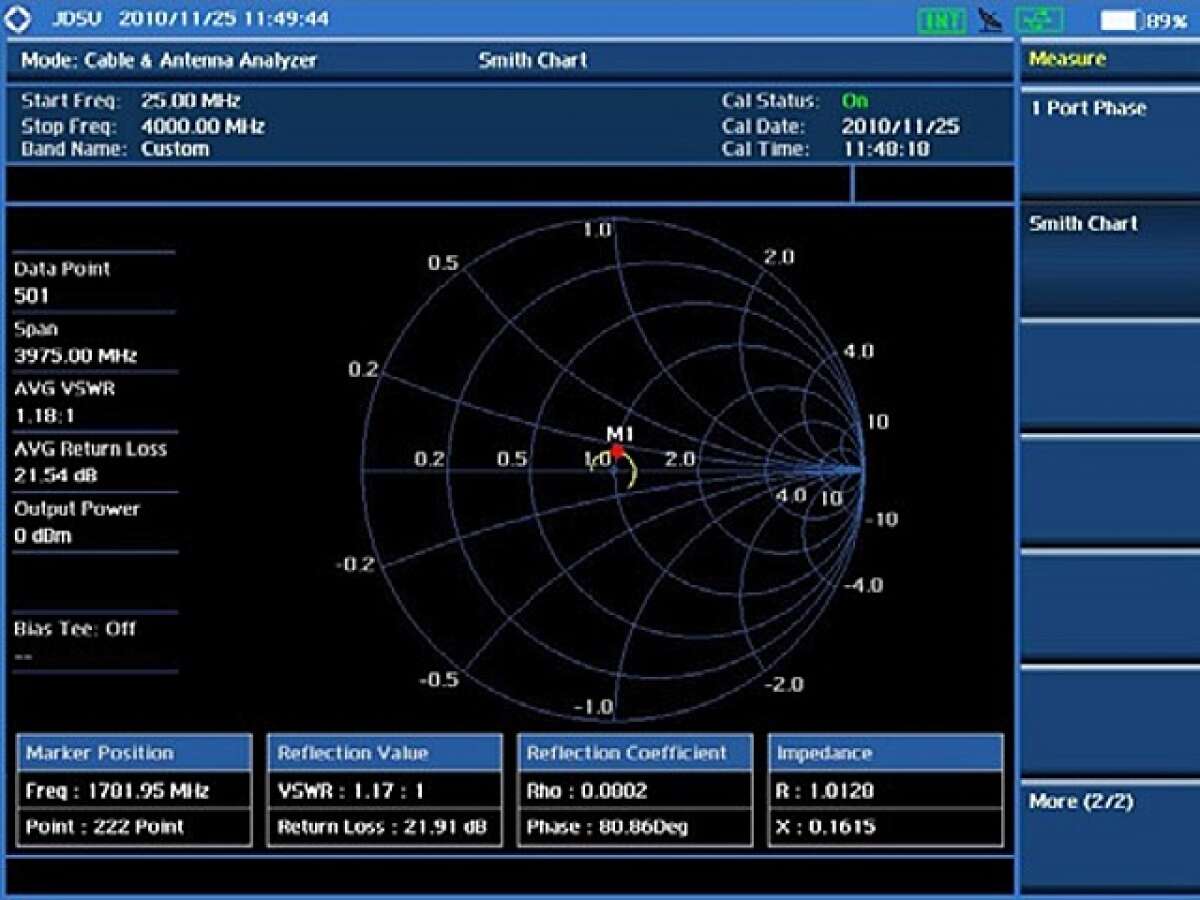Click the VSWR : 1.17 : 1 value

384,790
